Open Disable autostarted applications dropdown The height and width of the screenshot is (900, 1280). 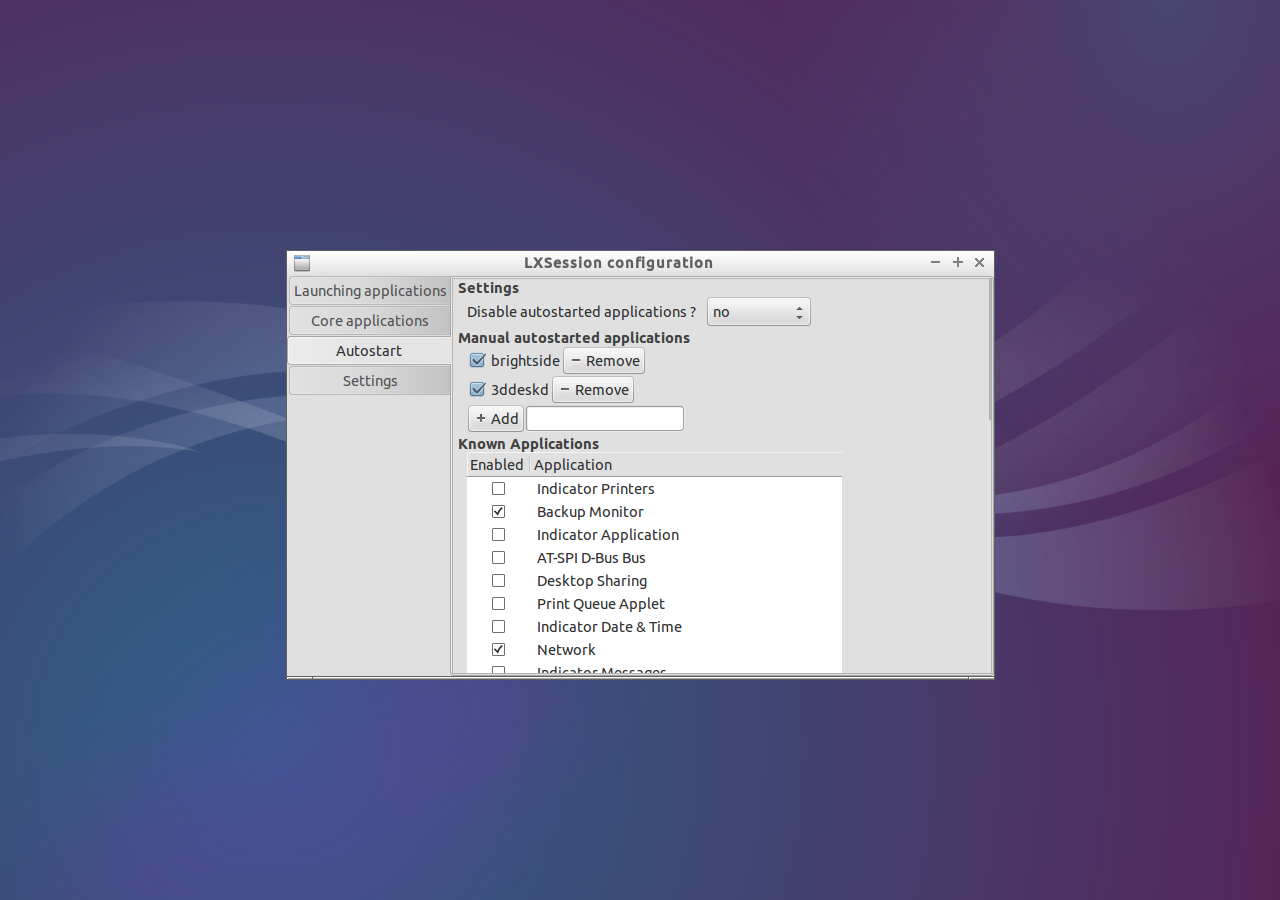tap(759, 312)
